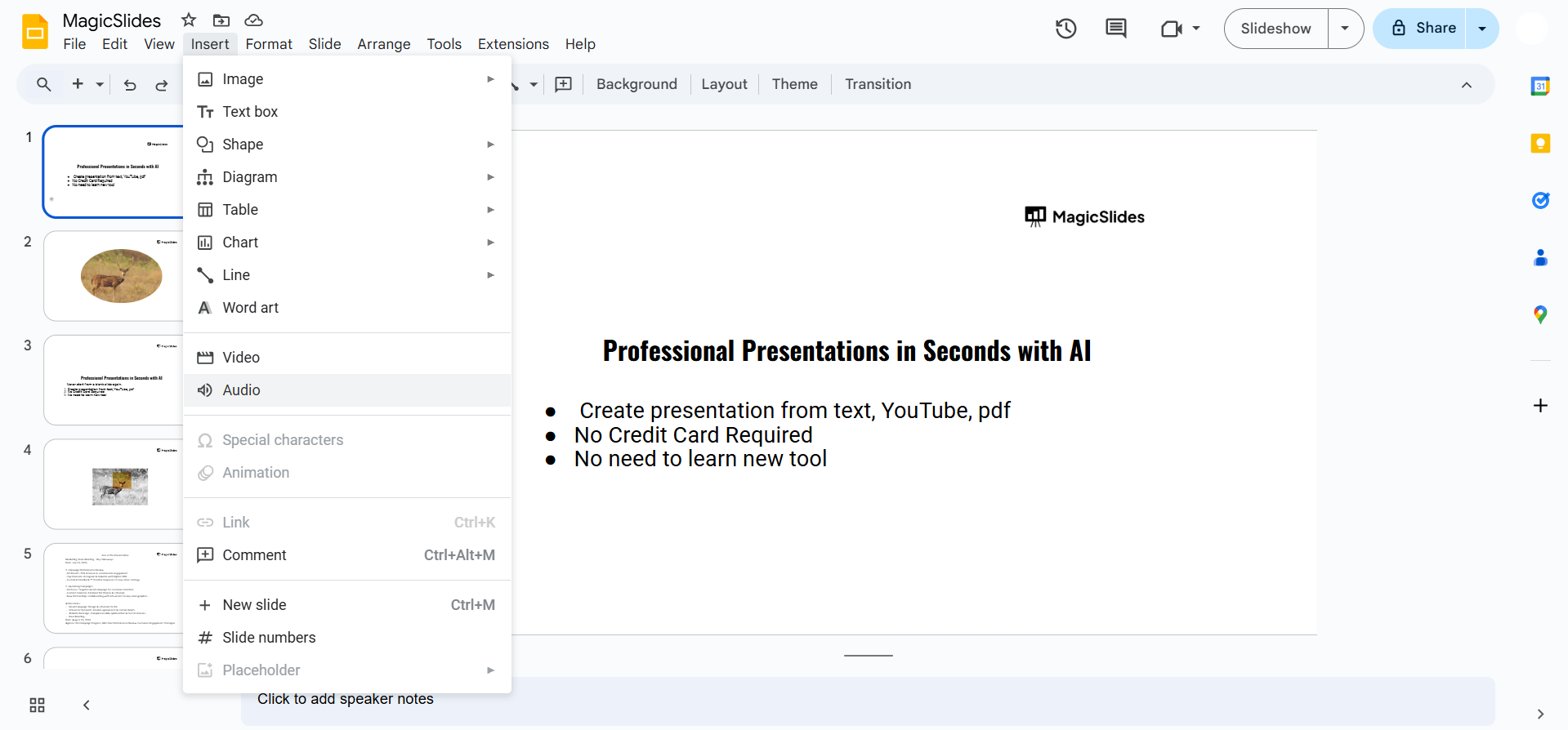Choose Word art in Insert menu
The width and height of the screenshot is (1568, 730).
pos(250,308)
